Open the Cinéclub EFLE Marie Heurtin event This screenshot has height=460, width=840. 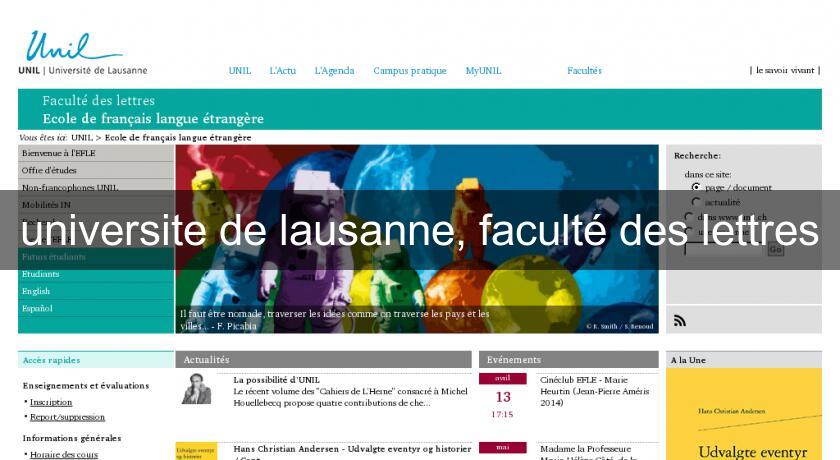(594, 391)
